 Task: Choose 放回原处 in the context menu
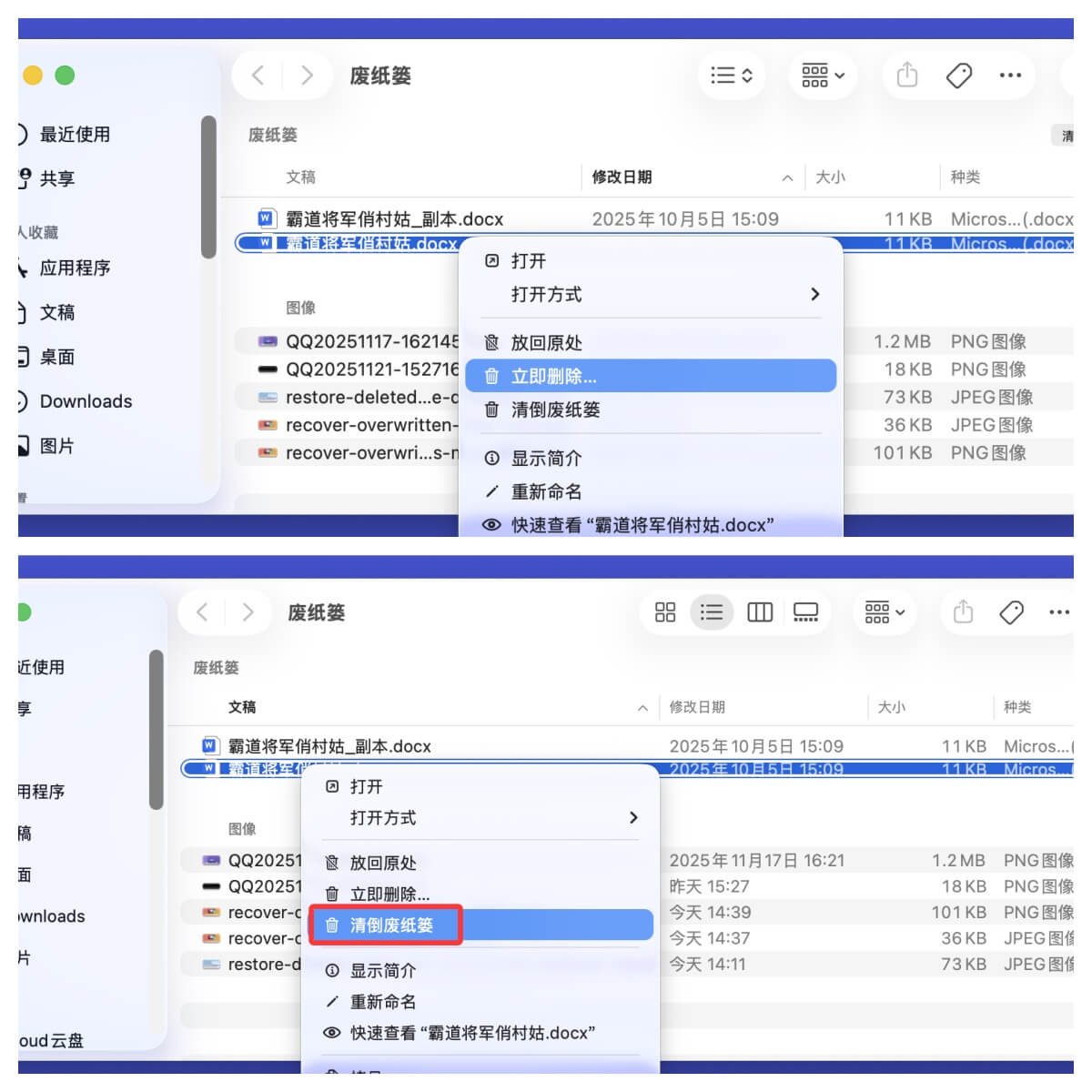(547, 342)
